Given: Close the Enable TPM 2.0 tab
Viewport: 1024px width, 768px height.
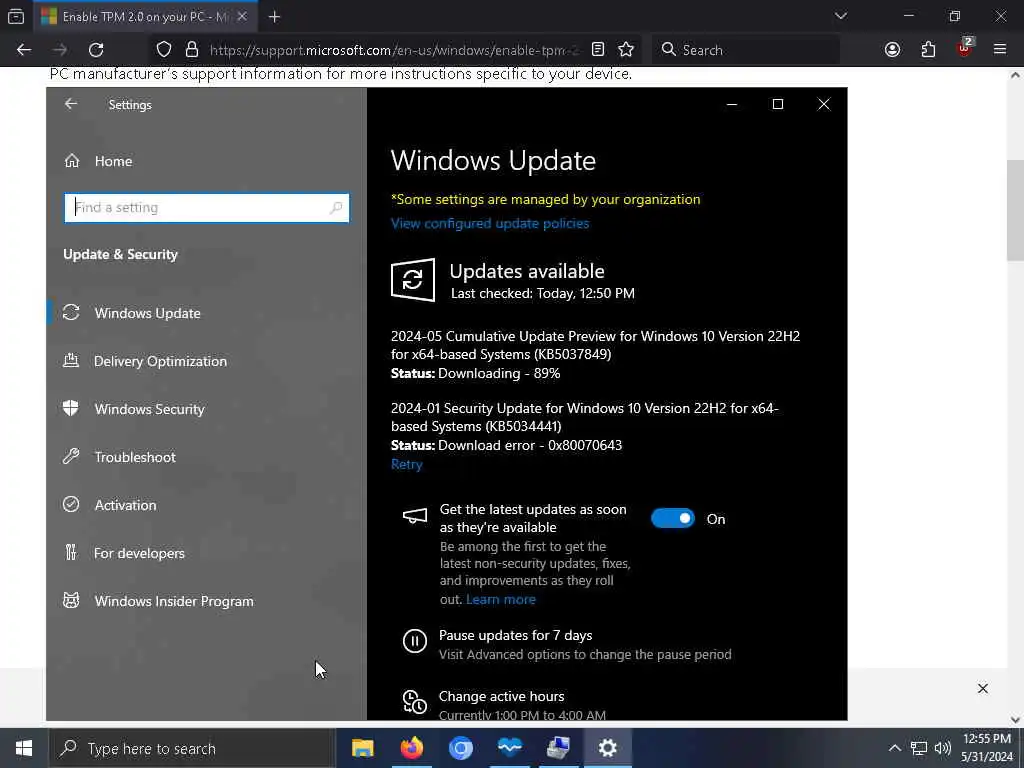Looking at the screenshot, I should [242, 16].
